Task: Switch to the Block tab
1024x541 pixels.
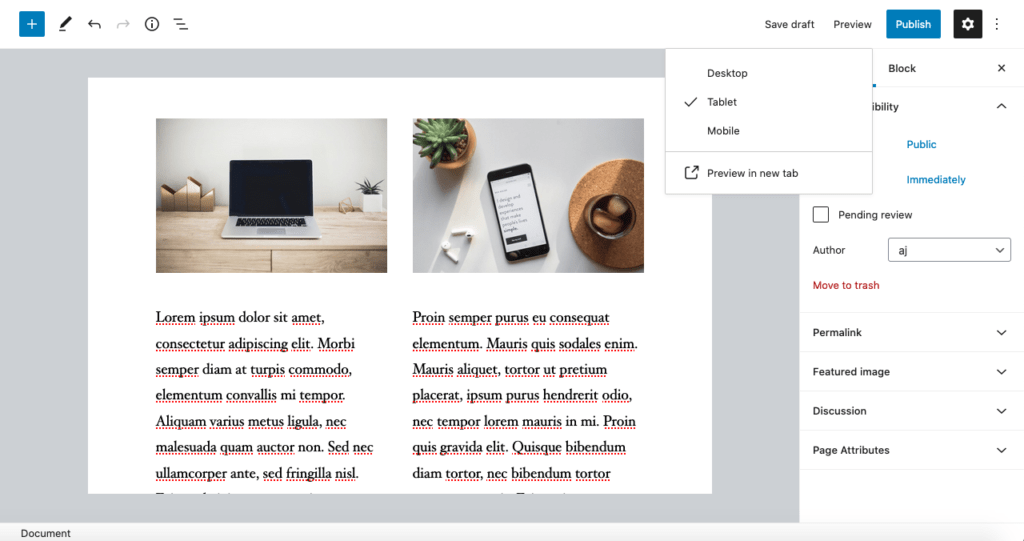Action: pos(901,68)
